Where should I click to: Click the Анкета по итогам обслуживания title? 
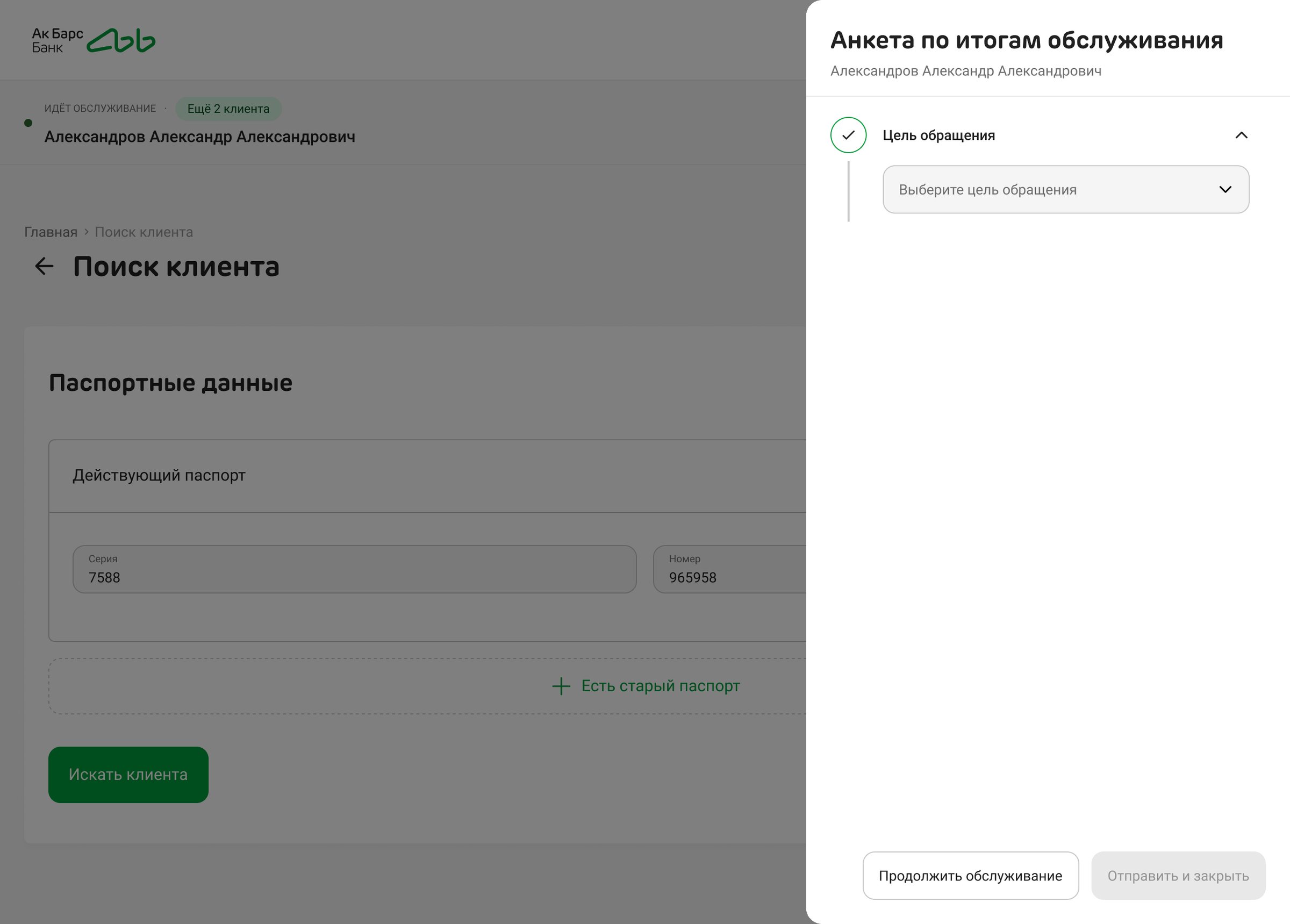pyautogui.click(x=1027, y=40)
